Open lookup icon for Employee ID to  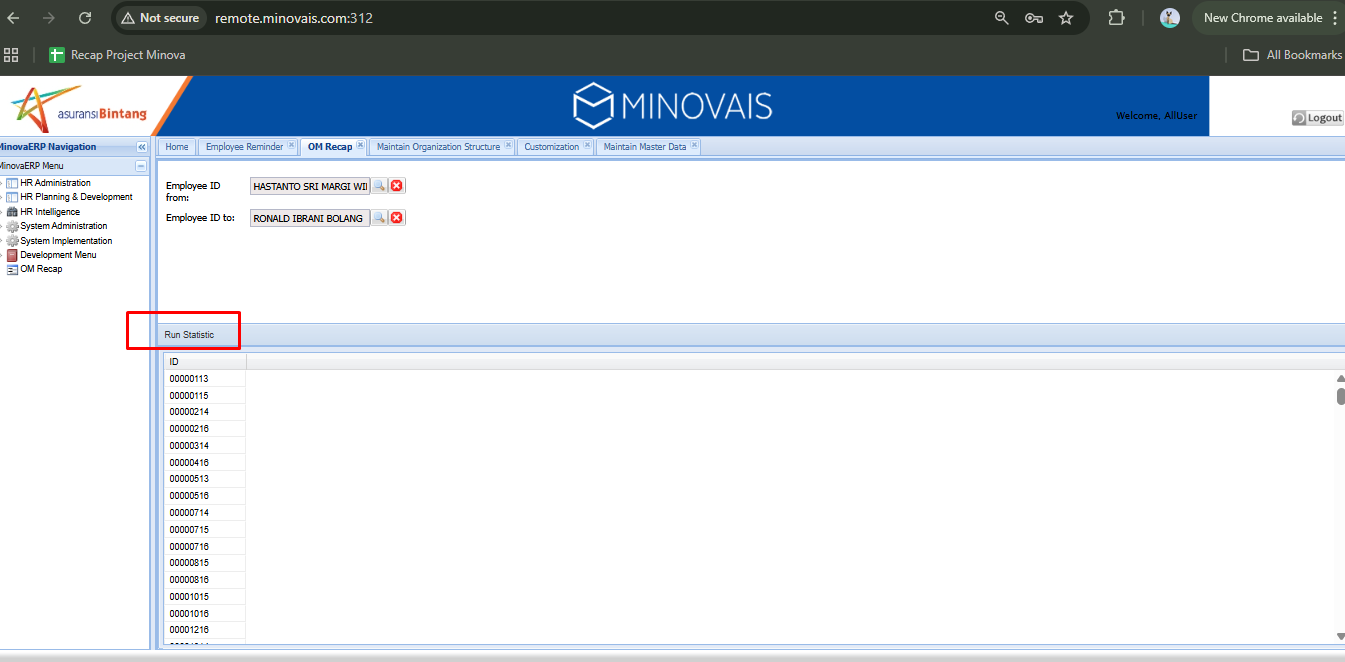coord(380,218)
